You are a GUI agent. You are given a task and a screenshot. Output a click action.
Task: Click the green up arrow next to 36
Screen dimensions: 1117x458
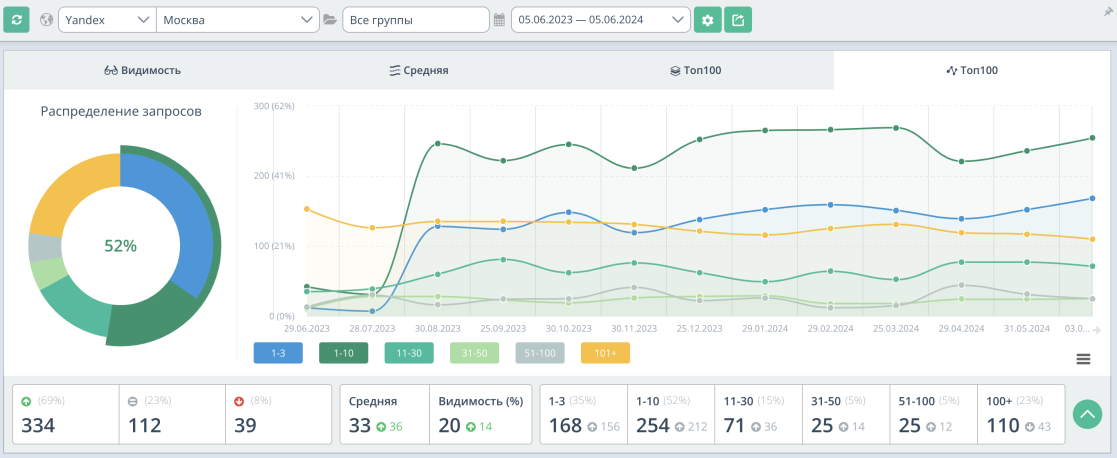[381, 427]
